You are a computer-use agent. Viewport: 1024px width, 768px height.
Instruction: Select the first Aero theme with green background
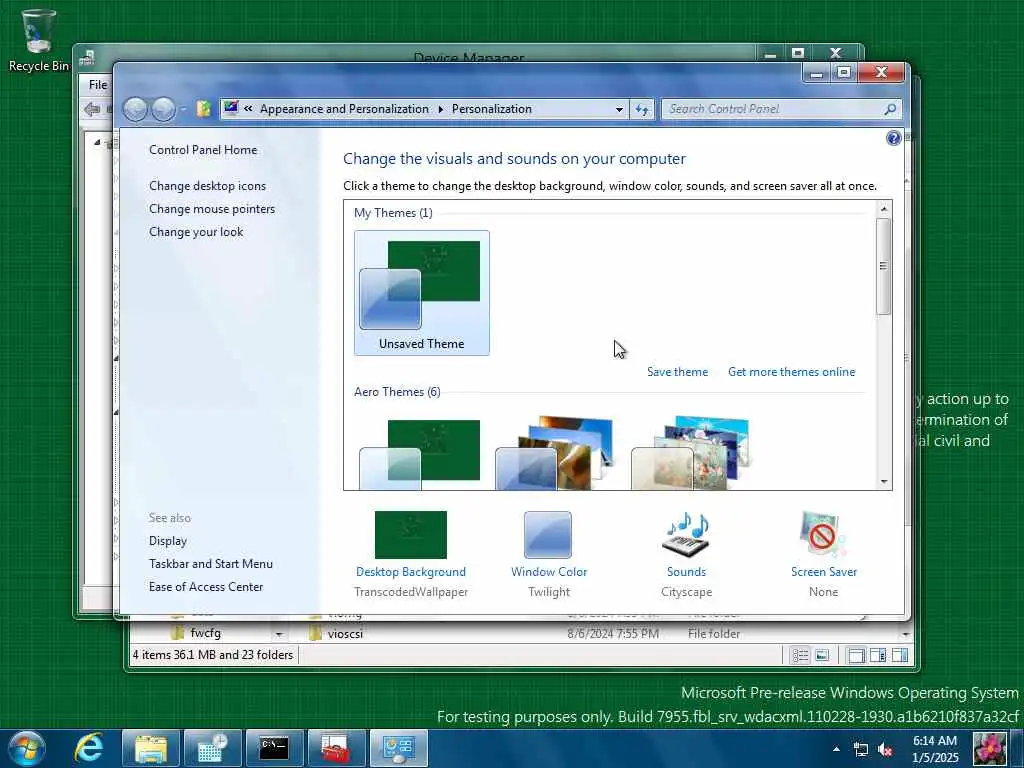(420, 453)
